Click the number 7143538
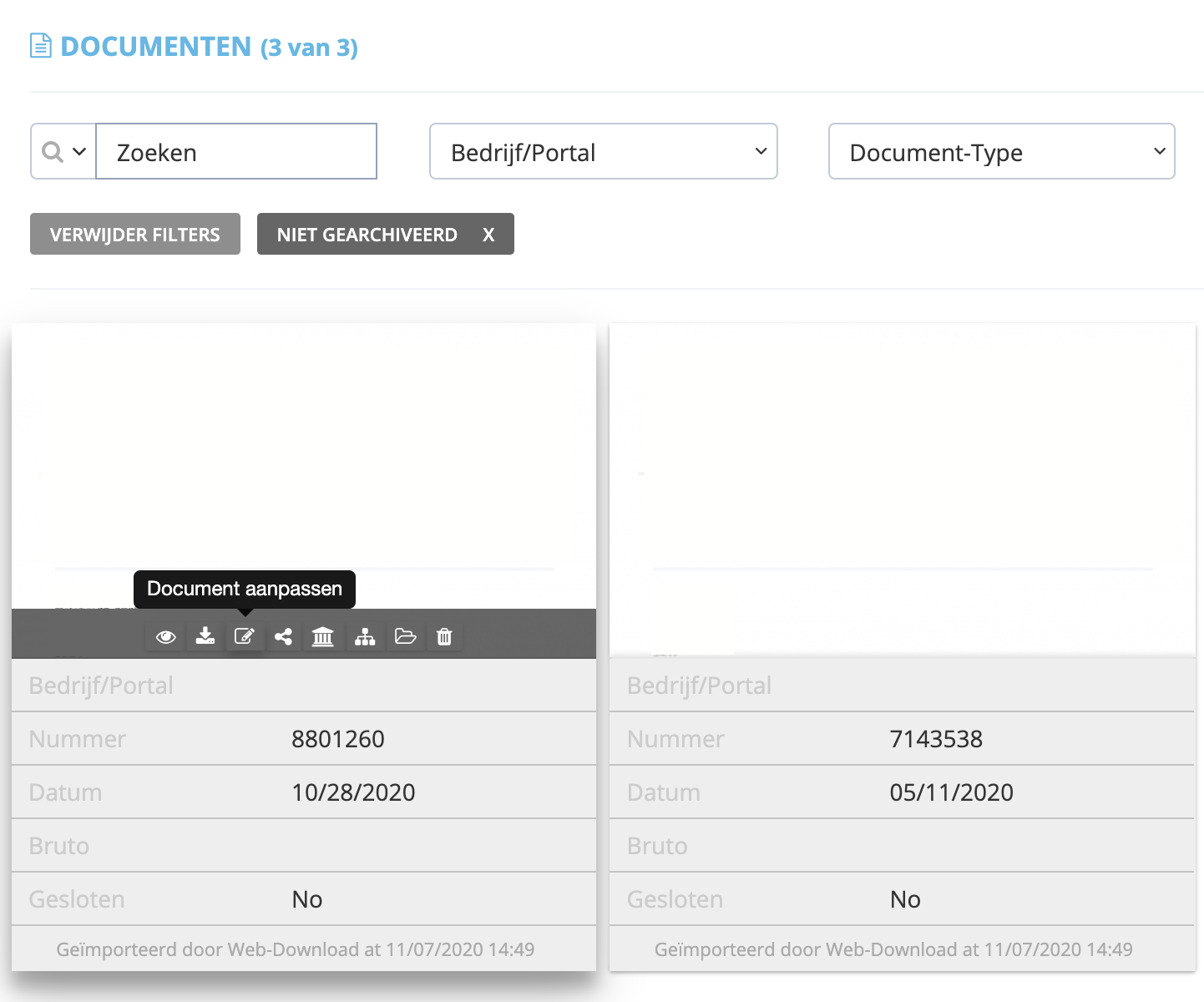This screenshot has width=1204, height=1002. click(x=936, y=739)
